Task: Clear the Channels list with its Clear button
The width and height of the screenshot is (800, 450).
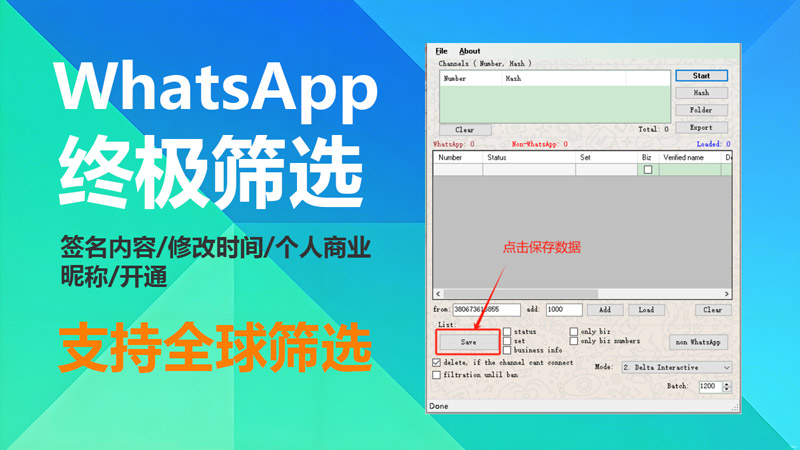Action: pos(465,130)
